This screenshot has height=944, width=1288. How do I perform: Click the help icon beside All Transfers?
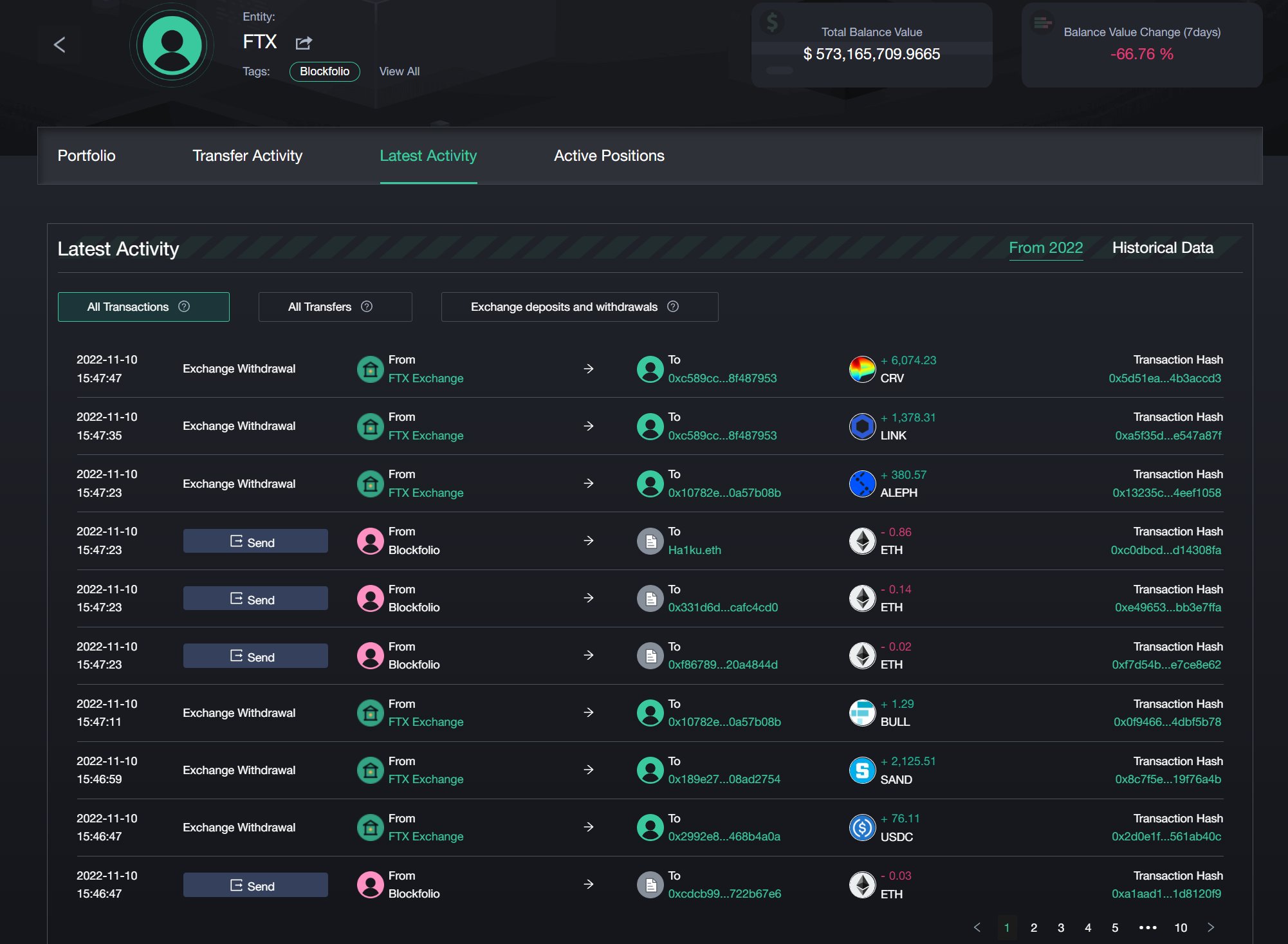[x=367, y=306]
